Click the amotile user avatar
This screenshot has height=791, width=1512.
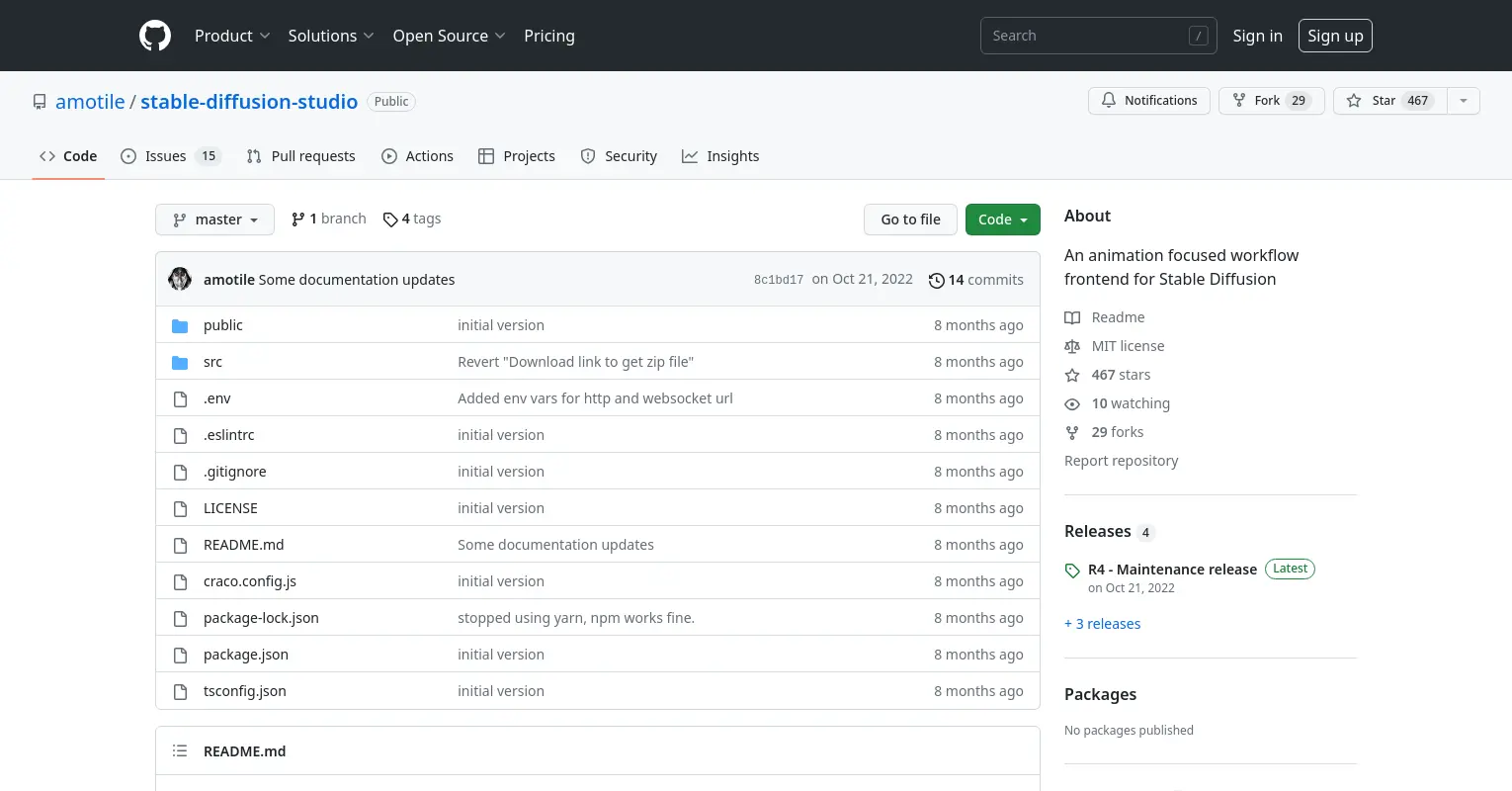point(180,280)
